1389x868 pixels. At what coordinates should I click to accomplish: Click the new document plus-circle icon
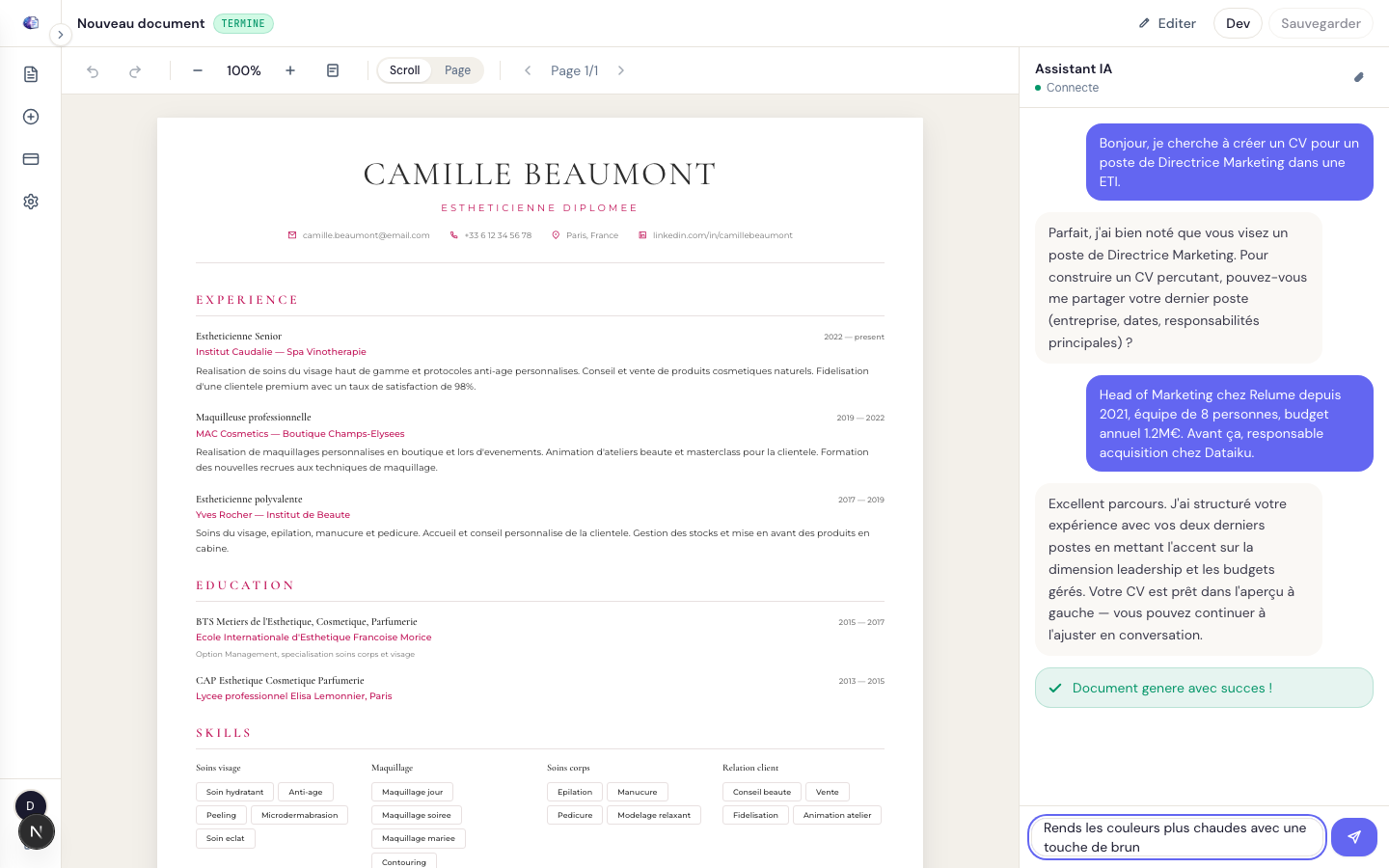point(31,117)
